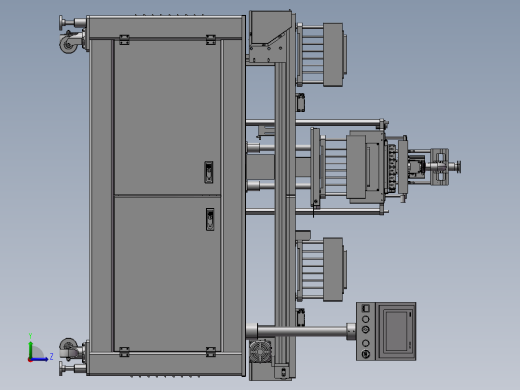The image size is (520, 390).
Task: Pick the latch handle on the upper cabinet door
Action: pyautogui.click(x=209, y=172)
